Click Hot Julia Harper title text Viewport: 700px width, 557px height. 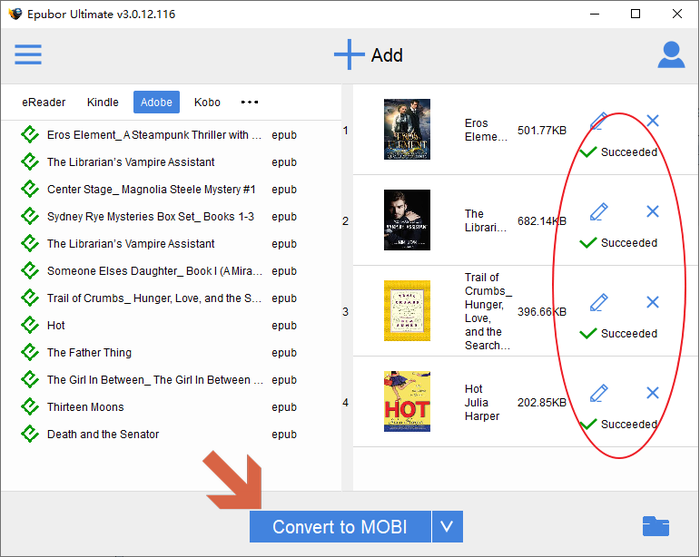(482, 402)
